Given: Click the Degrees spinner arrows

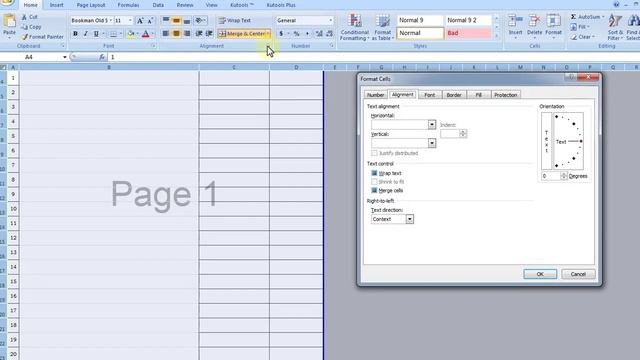Looking at the screenshot, I should click(564, 176).
